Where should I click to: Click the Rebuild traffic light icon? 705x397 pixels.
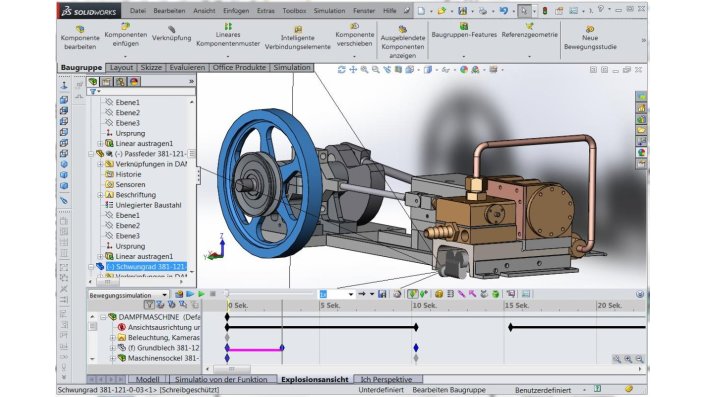[x=544, y=11]
